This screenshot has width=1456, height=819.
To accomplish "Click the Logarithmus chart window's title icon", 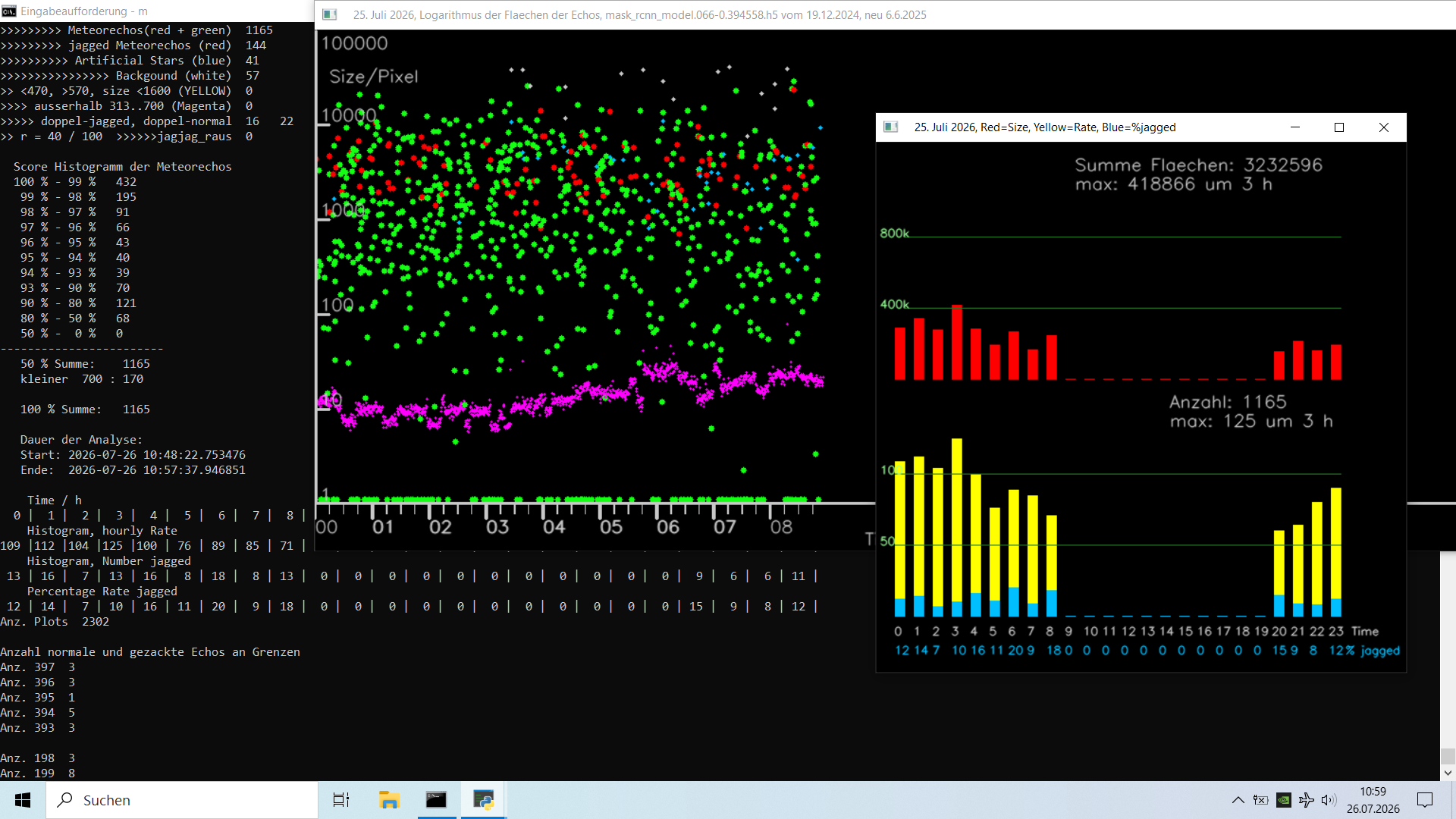I will (330, 15).
